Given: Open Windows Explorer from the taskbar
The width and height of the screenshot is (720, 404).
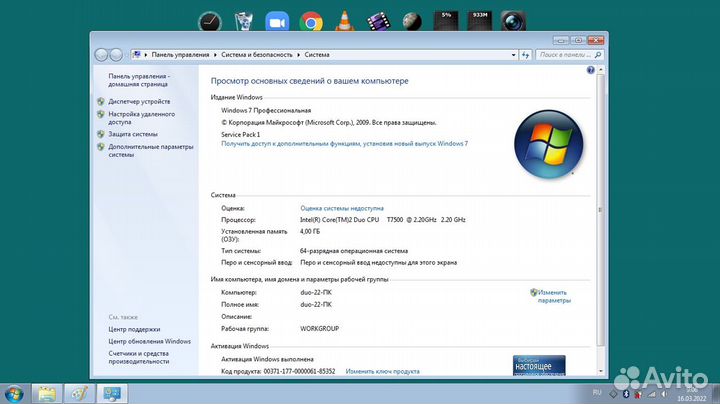Looking at the screenshot, I should [x=46, y=394].
